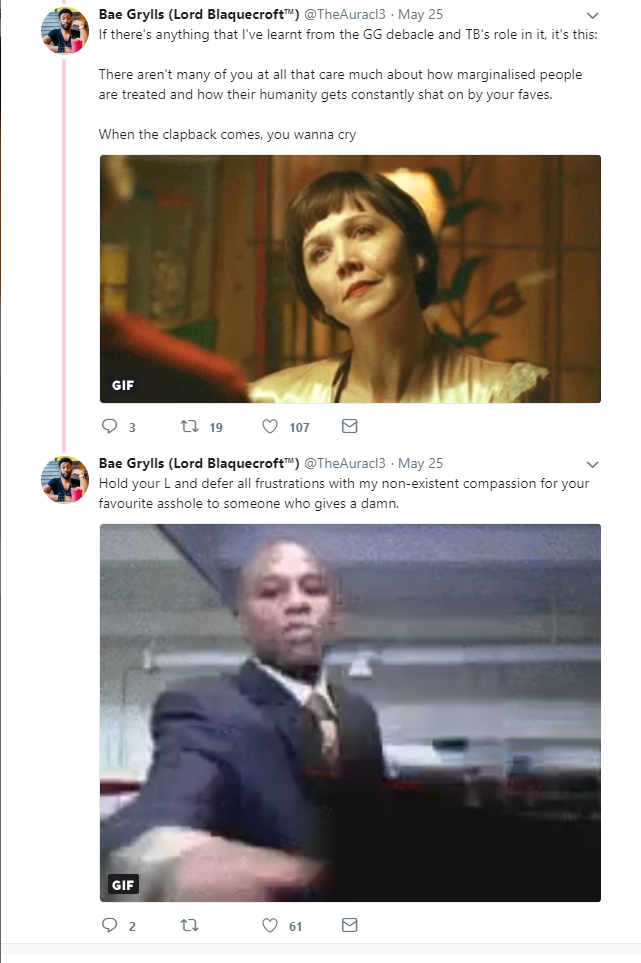Click the GIF badge on first image
Image resolution: width=641 pixels, height=963 pixels.
point(123,385)
